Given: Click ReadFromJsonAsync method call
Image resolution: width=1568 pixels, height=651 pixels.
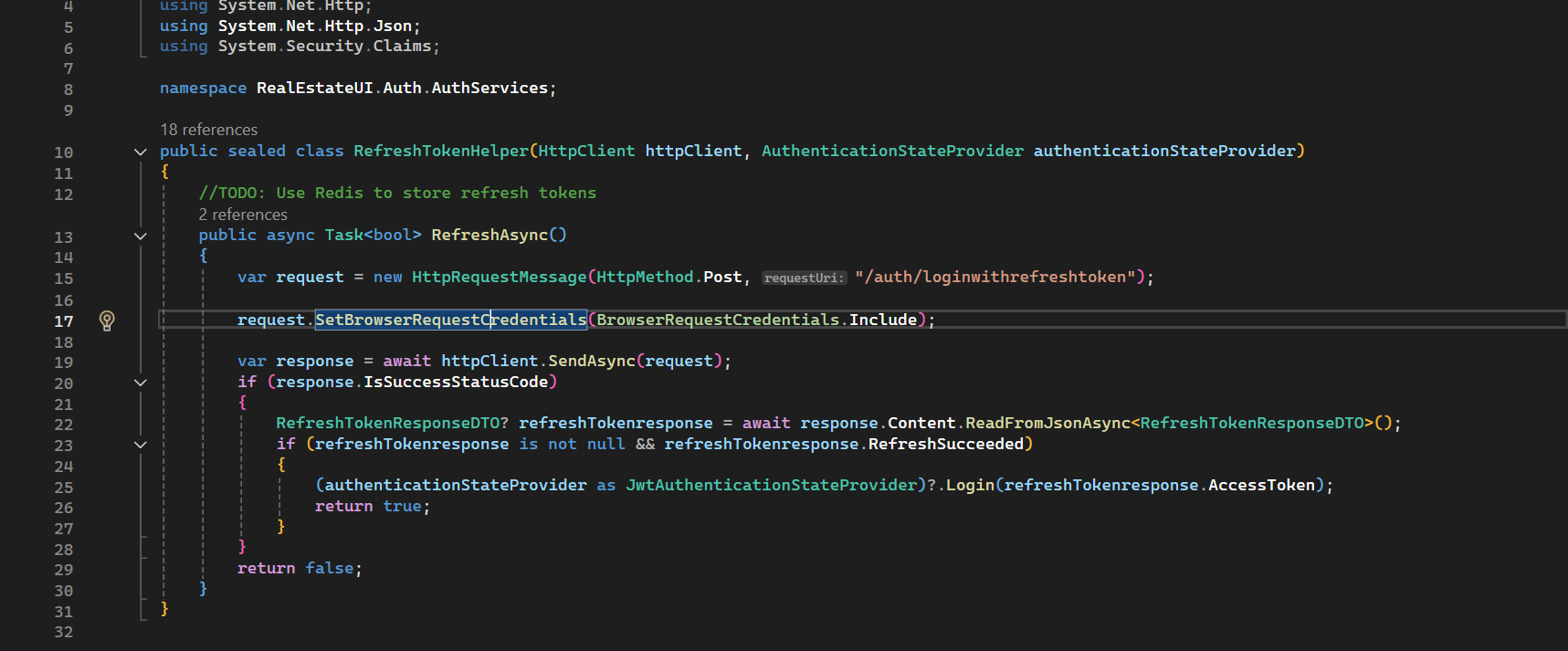Looking at the screenshot, I should pos(1047,423).
